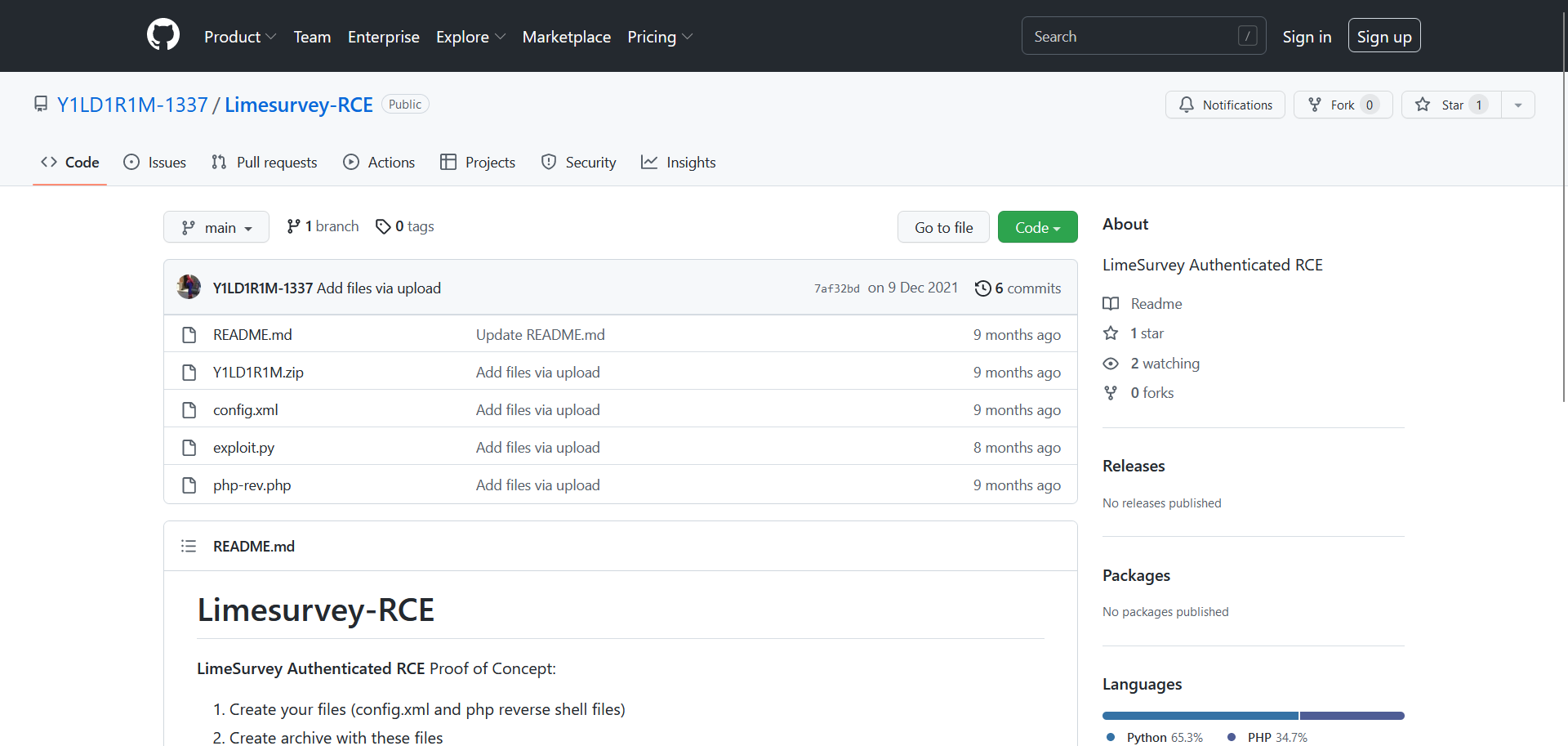This screenshot has height=746, width=1568.
Task: Open the main branch selector dropdown
Action: (x=216, y=227)
